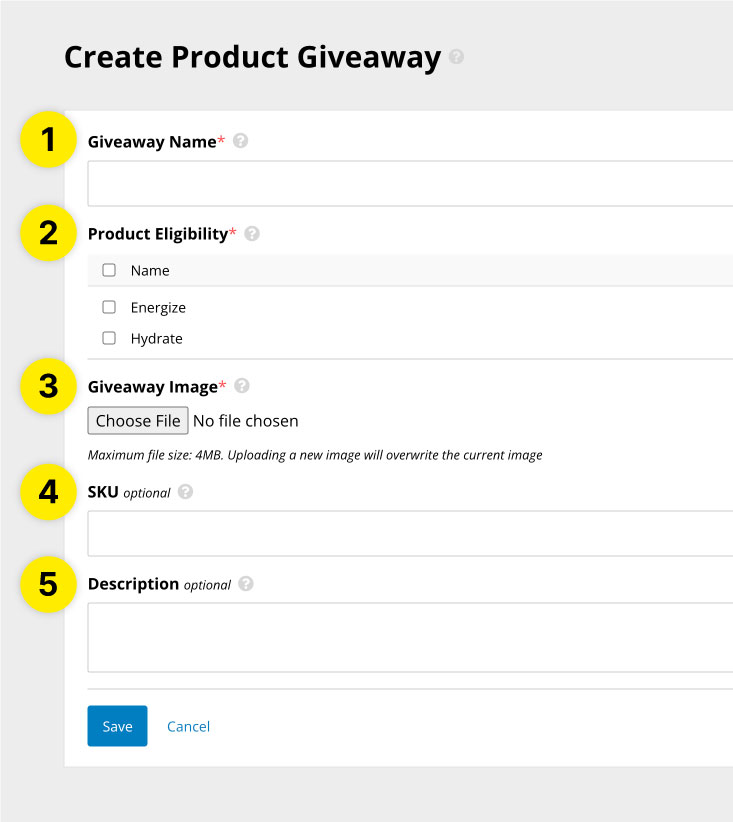Click help icon next to Giveaway Name

tap(240, 141)
